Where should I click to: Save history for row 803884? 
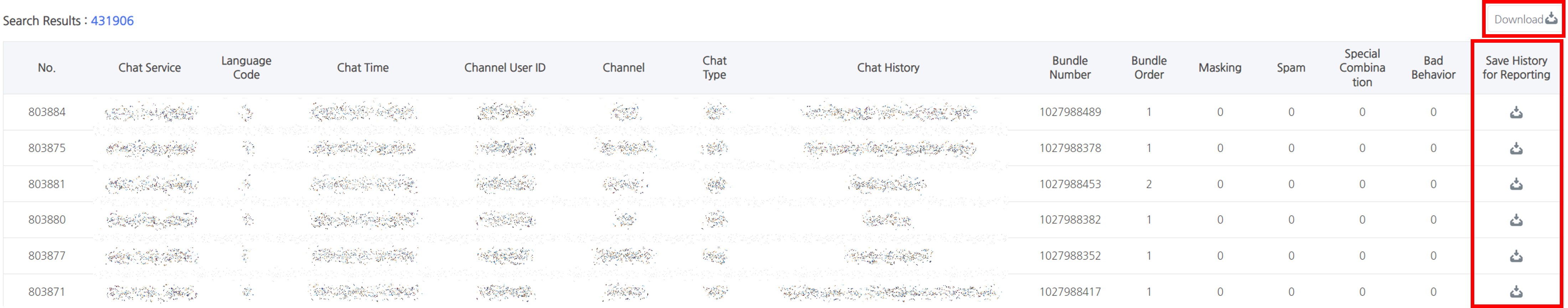1516,113
